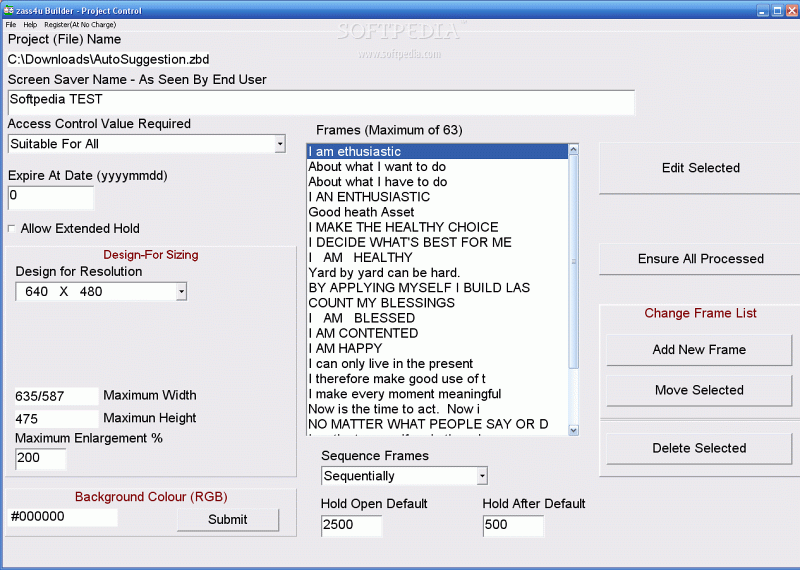Select frame 'Good heath Asset'
The height and width of the screenshot is (570, 800).
[437, 212]
